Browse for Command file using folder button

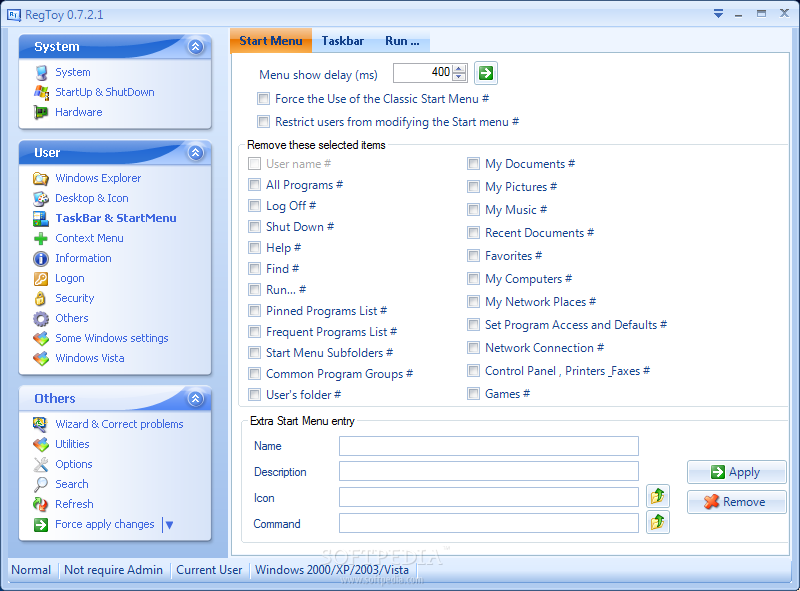click(658, 522)
